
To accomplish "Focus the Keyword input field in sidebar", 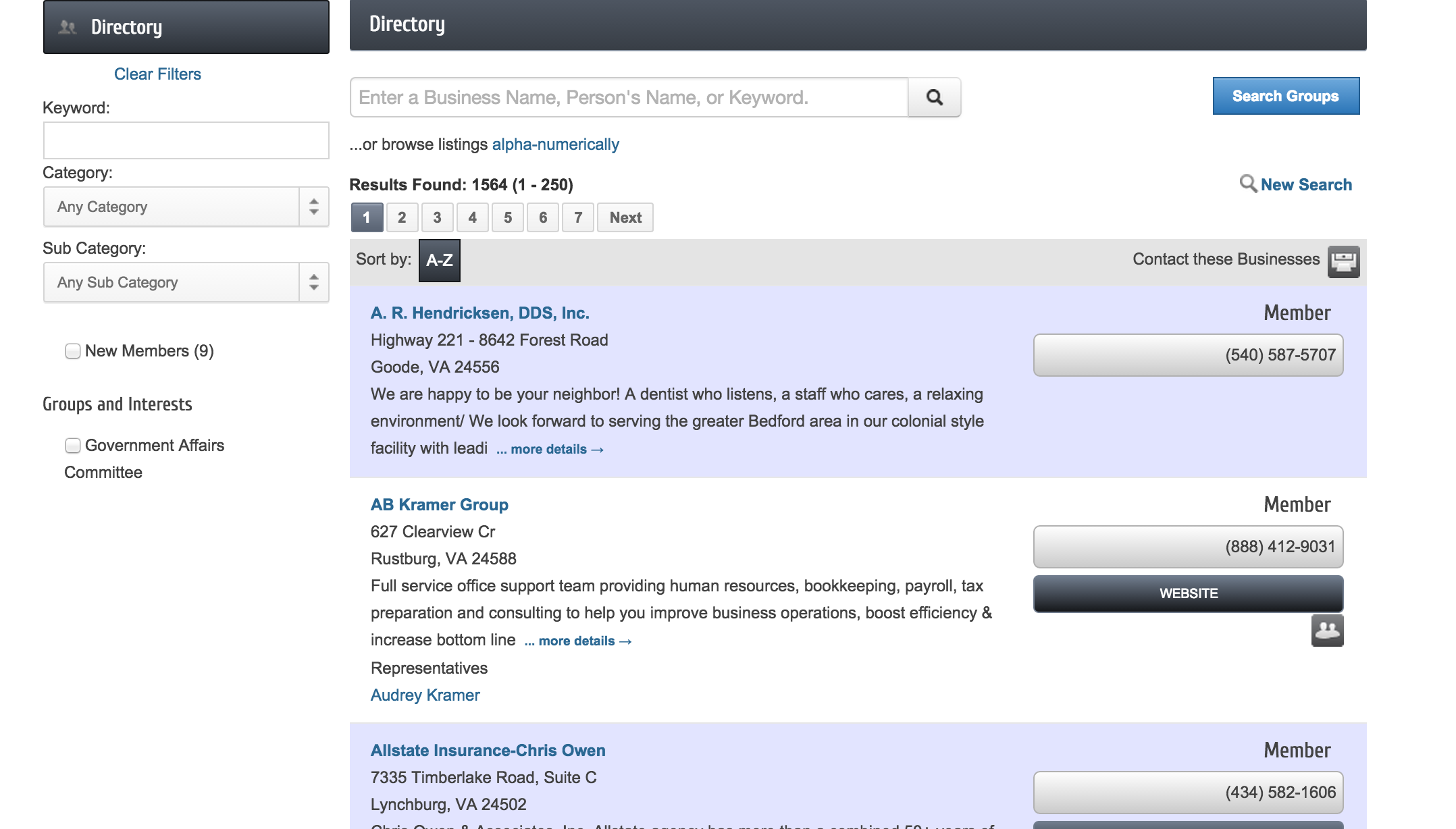I will [186, 140].
